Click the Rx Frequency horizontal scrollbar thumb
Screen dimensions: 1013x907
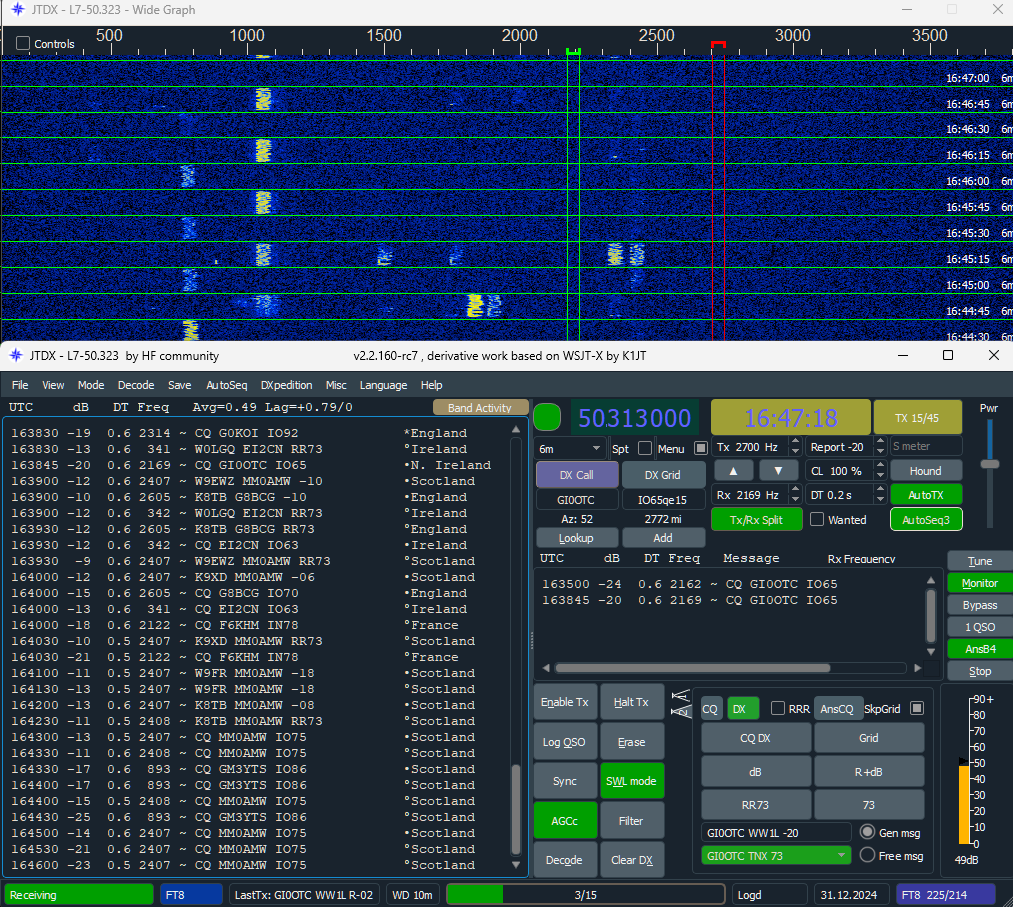[693, 668]
